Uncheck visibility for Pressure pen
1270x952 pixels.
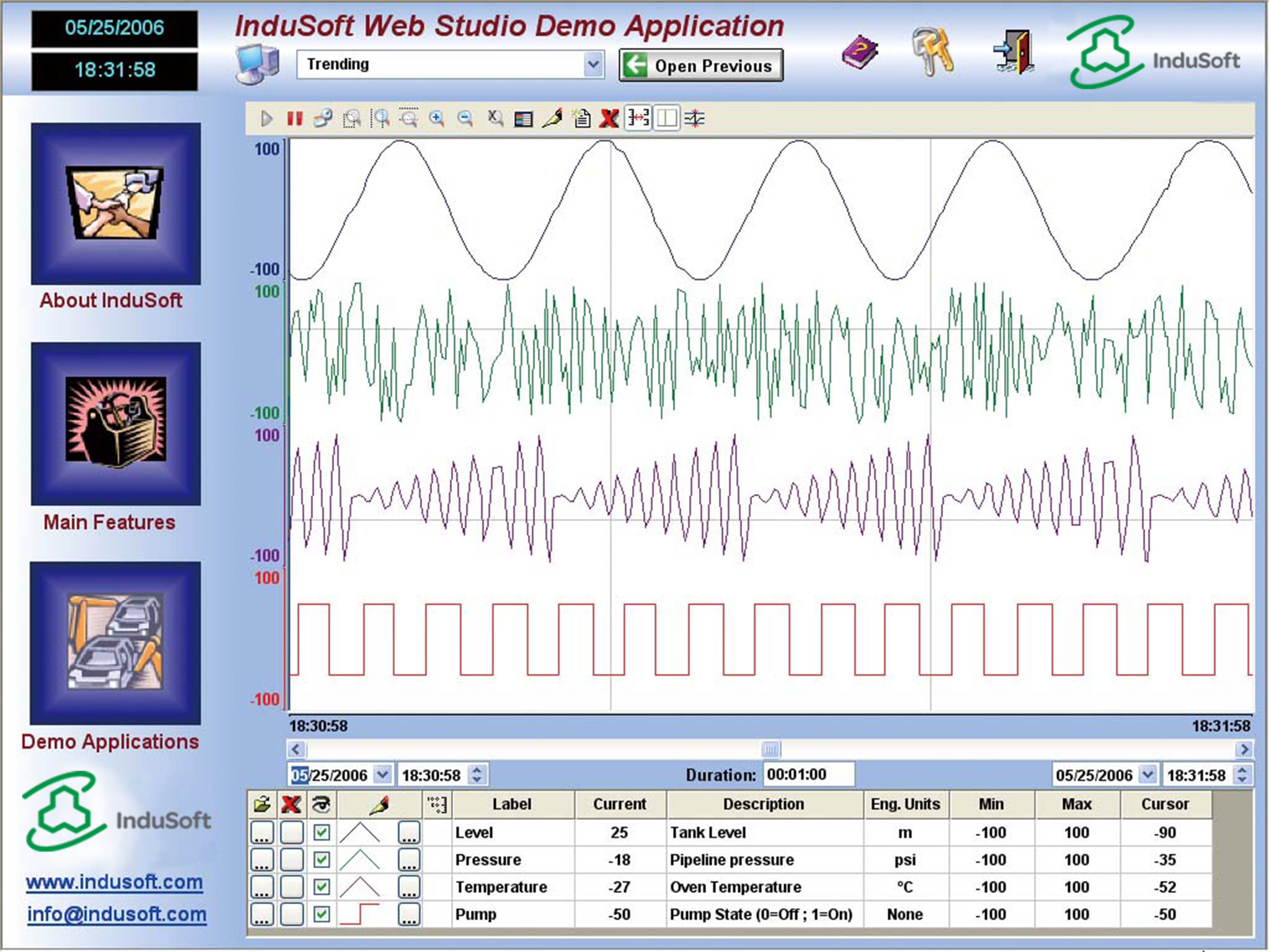[x=321, y=860]
